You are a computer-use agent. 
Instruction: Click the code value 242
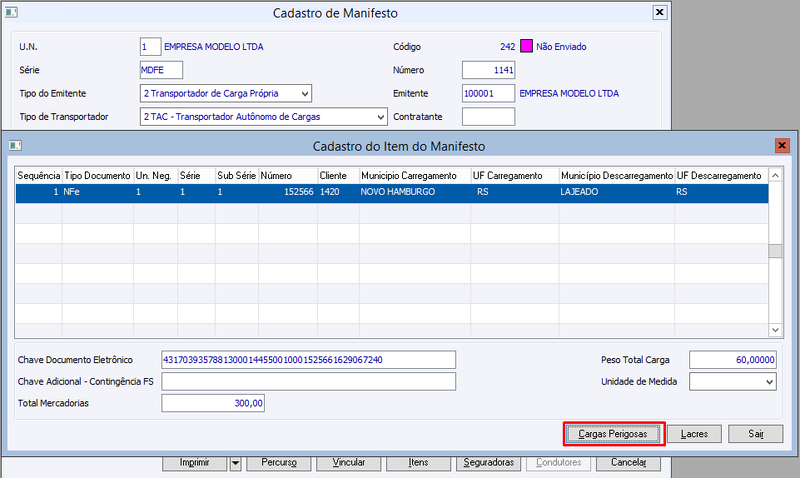coord(508,46)
